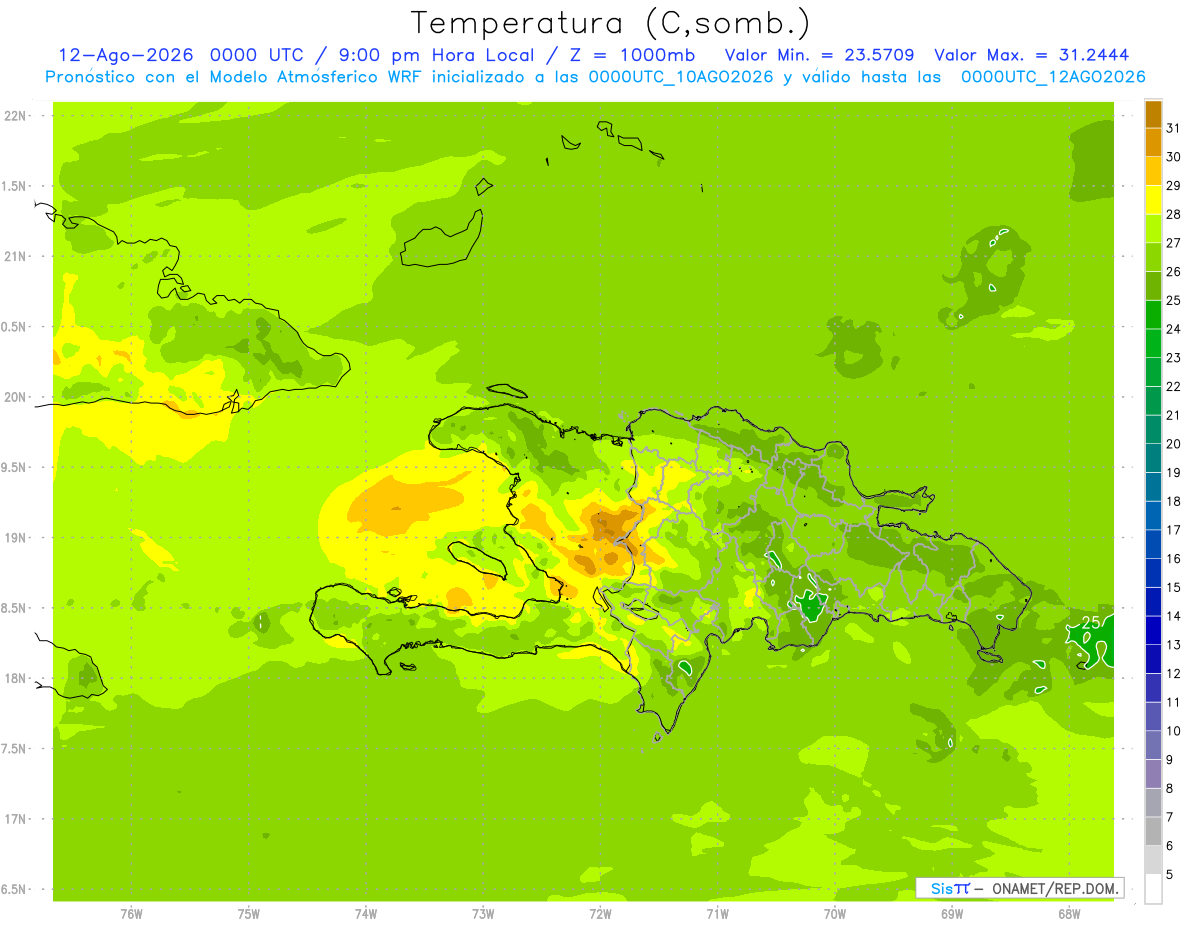Select the "Valor Min. = 23.5709" readout
1200x927 pixels.
pos(821,55)
